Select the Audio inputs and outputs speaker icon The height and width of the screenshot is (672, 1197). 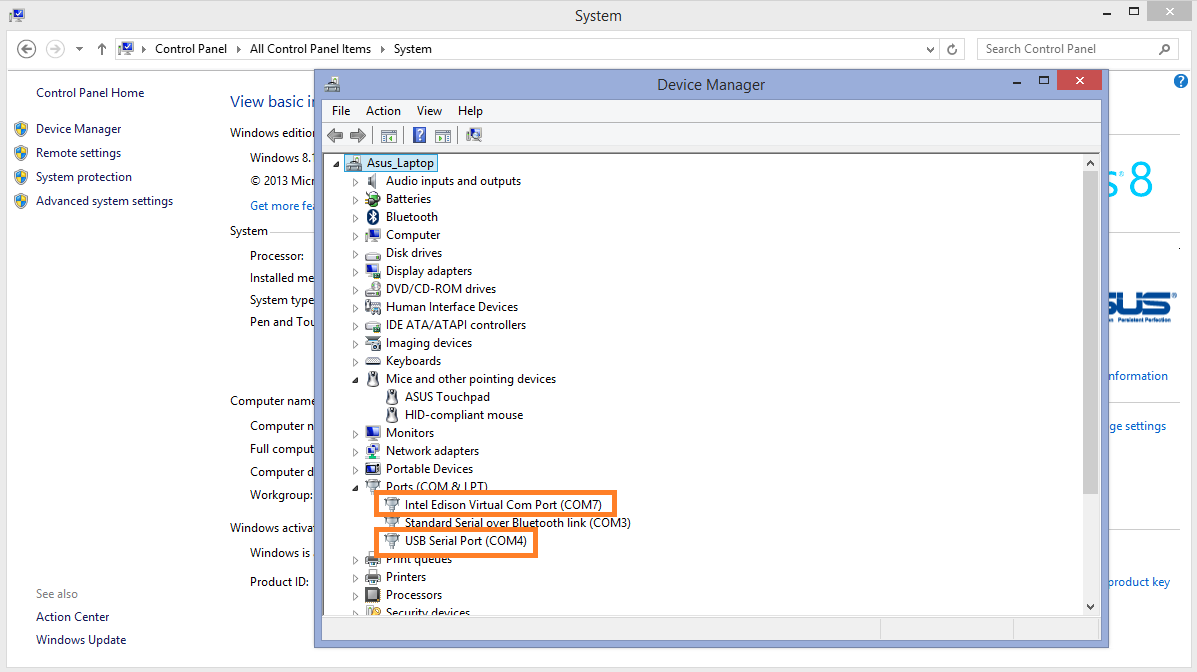(373, 181)
